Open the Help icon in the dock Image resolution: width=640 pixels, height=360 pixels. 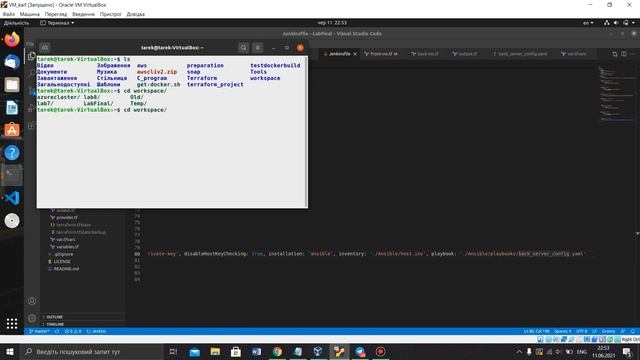click(12, 153)
